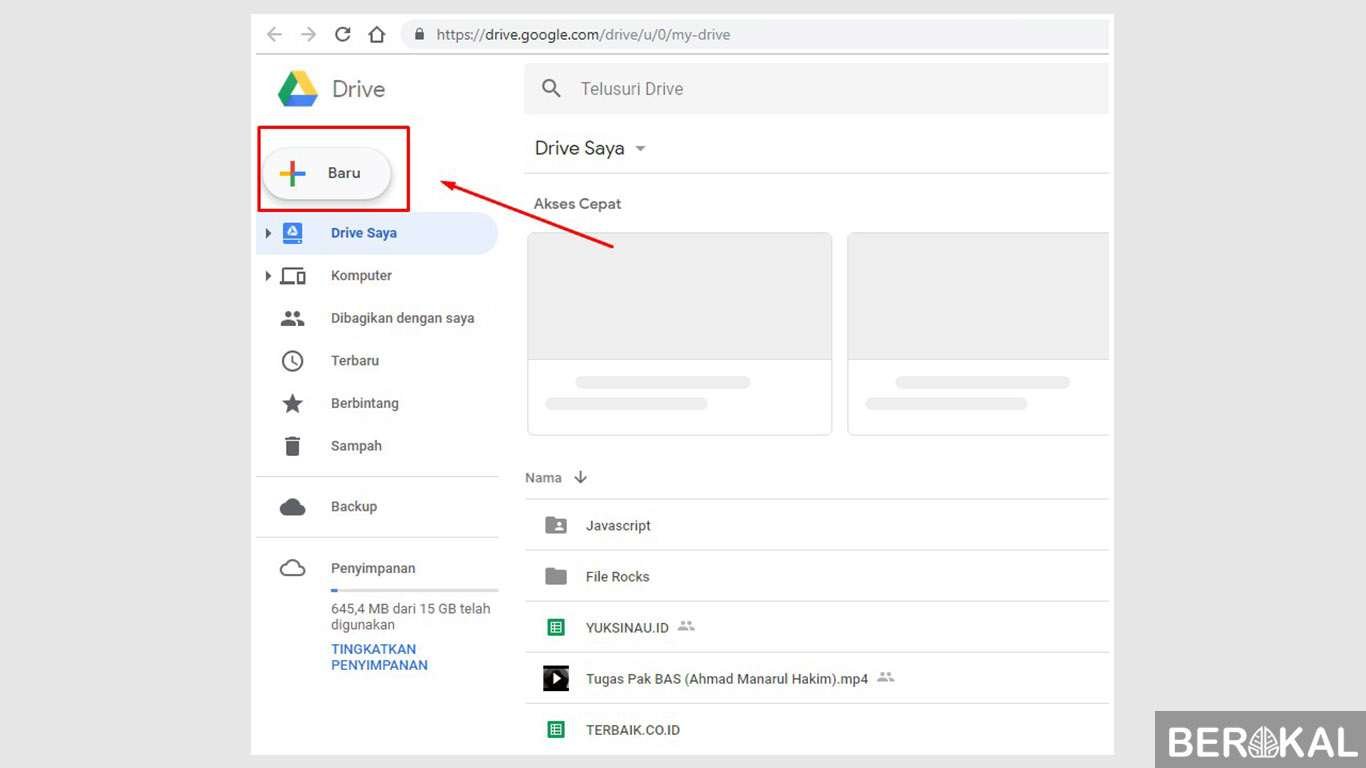Click the TINGKATKAN PENYIMPANAN link
This screenshot has width=1366, height=768.
(x=379, y=657)
